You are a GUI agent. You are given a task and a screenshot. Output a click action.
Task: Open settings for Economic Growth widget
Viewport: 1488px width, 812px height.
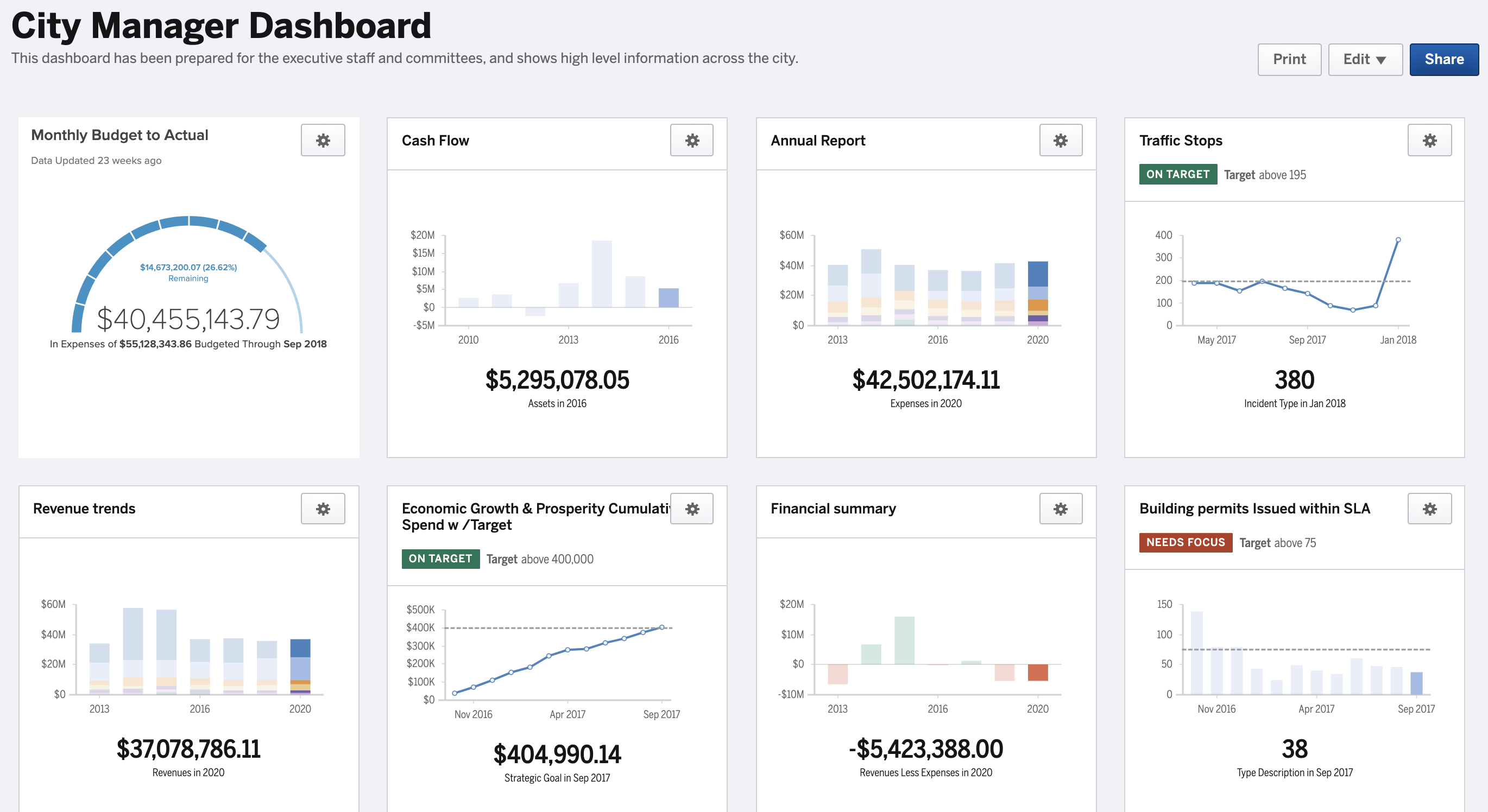(x=691, y=508)
